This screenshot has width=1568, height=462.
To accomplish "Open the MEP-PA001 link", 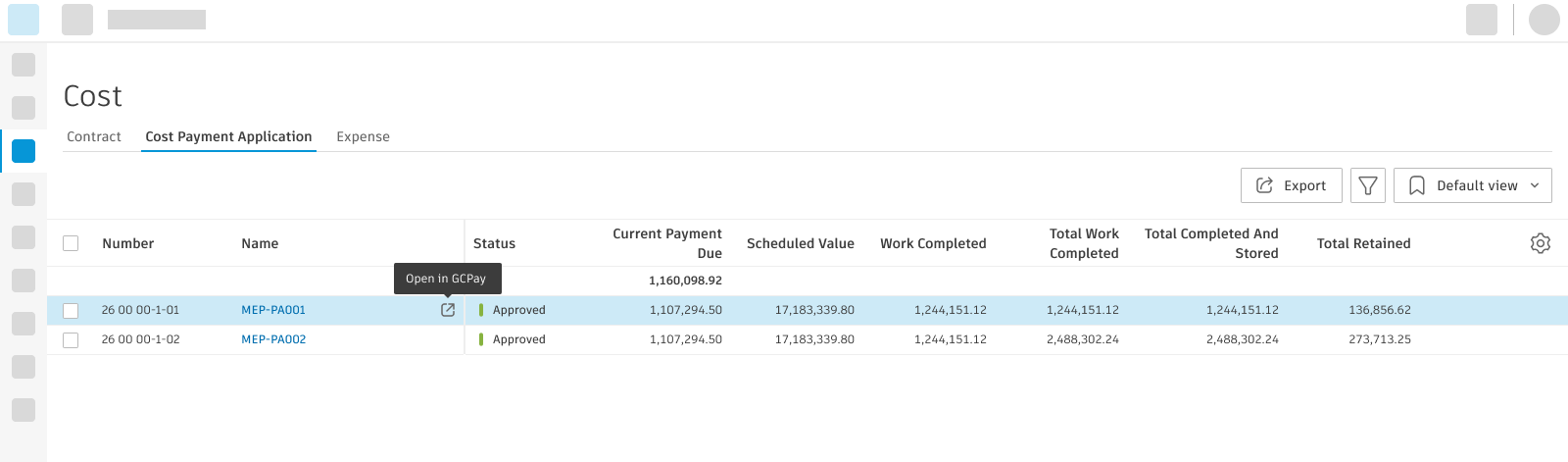I will (273, 310).
